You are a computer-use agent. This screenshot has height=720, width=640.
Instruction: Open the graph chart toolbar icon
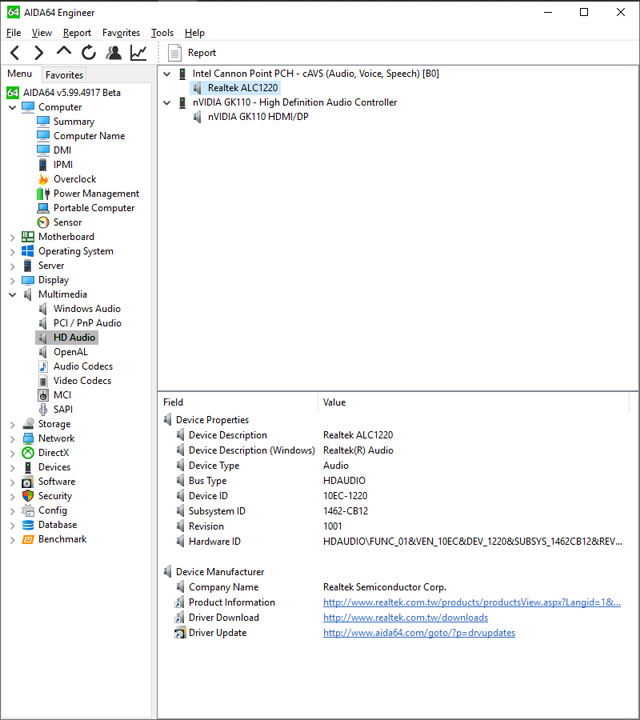coord(138,53)
